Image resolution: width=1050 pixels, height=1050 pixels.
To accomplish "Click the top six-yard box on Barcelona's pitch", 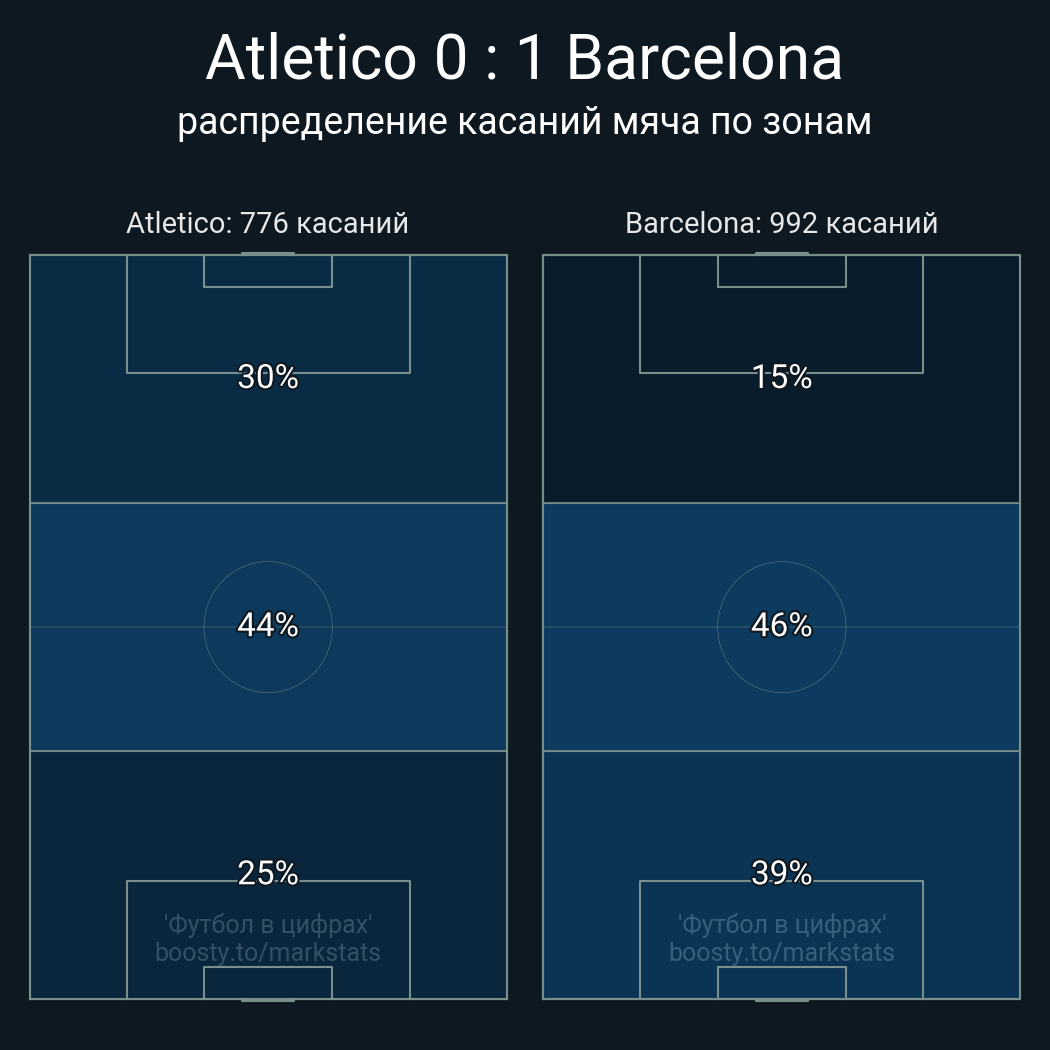I will coord(782,271).
